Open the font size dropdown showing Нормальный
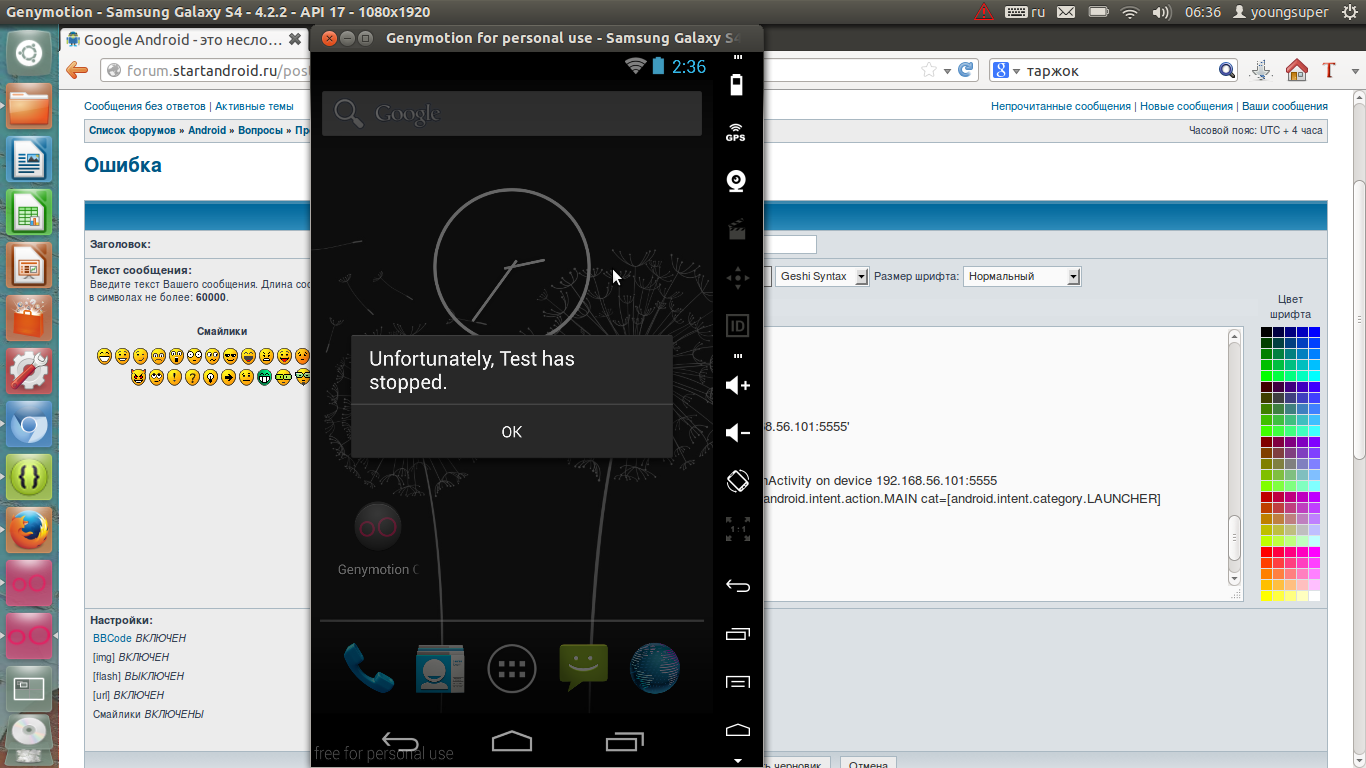The image size is (1366, 768). coord(1022,276)
